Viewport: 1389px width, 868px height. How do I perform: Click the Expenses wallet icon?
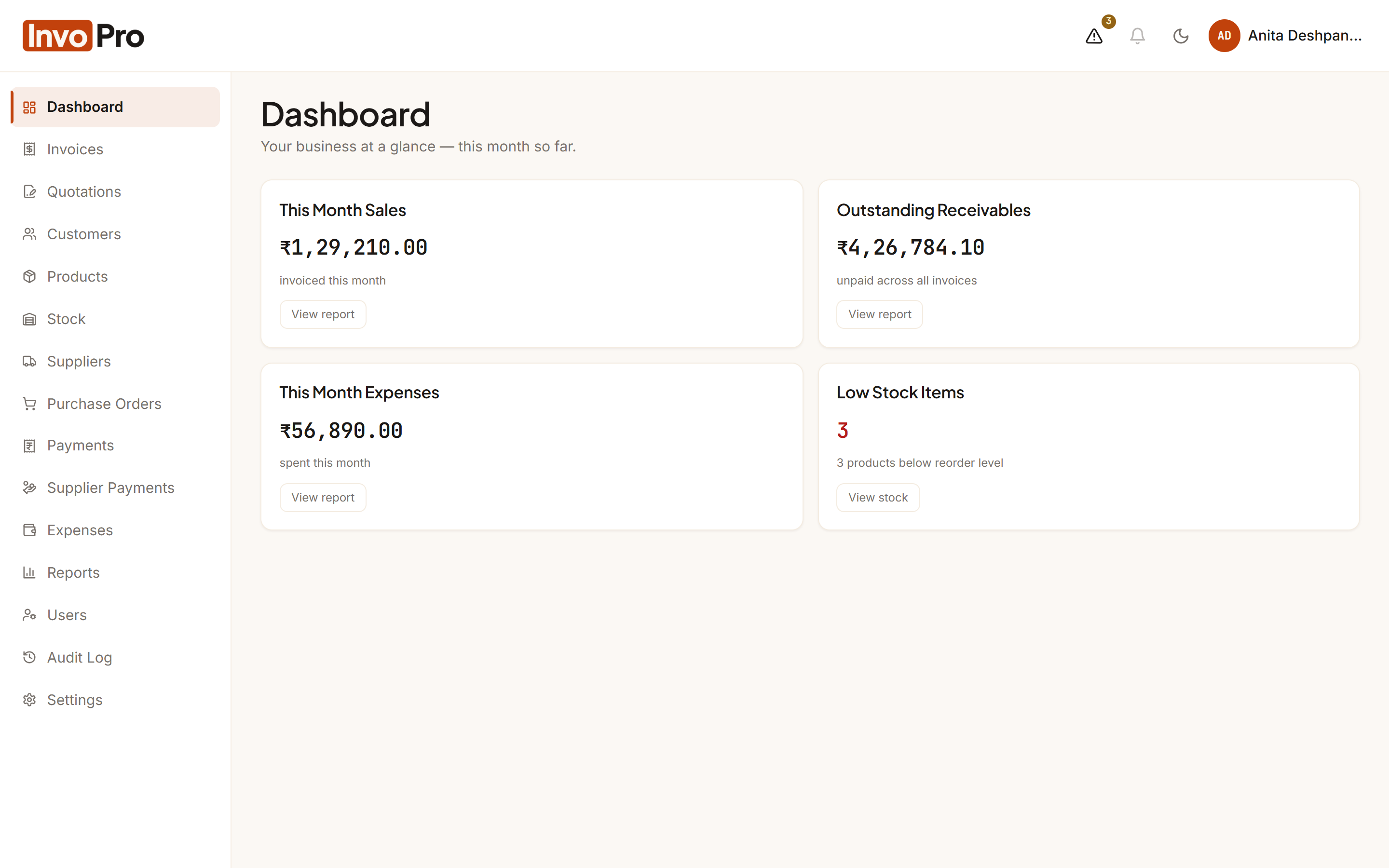tap(29, 530)
